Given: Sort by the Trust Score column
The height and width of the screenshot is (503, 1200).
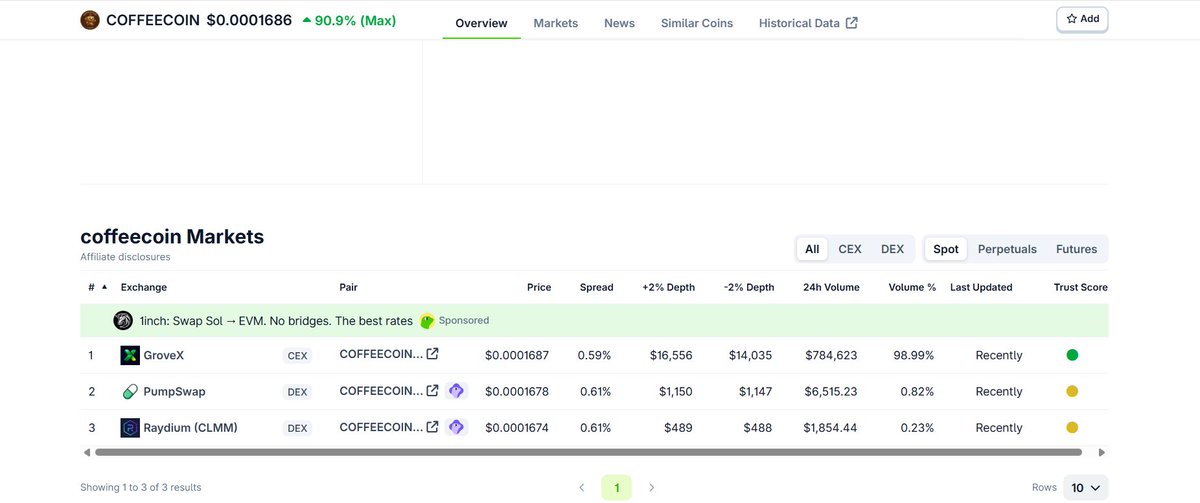Looking at the screenshot, I should (1080, 287).
